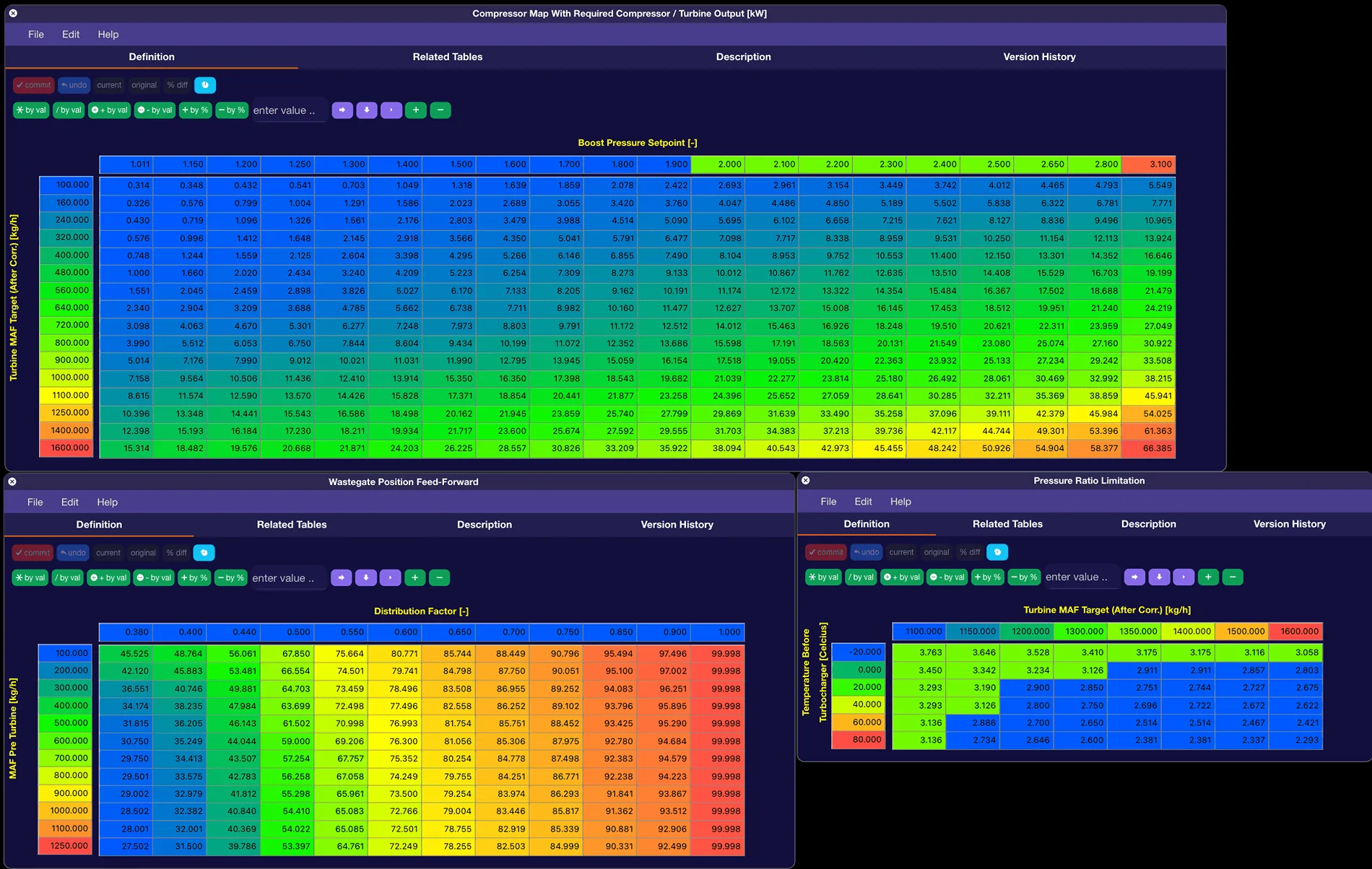Click 'enter value' field in Compressor Map window
Image resolution: width=1372 pixels, height=869 pixels.
pyautogui.click(x=289, y=110)
